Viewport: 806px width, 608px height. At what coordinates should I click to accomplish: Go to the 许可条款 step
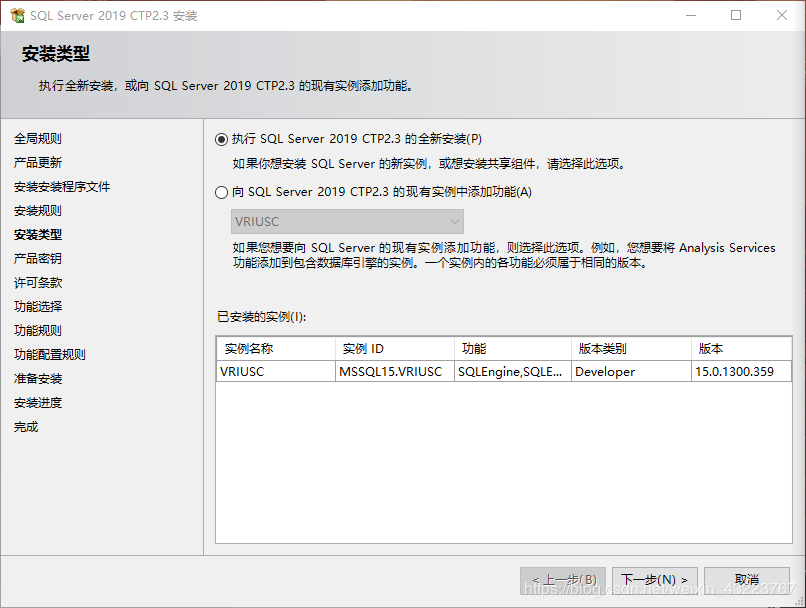[38, 283]
